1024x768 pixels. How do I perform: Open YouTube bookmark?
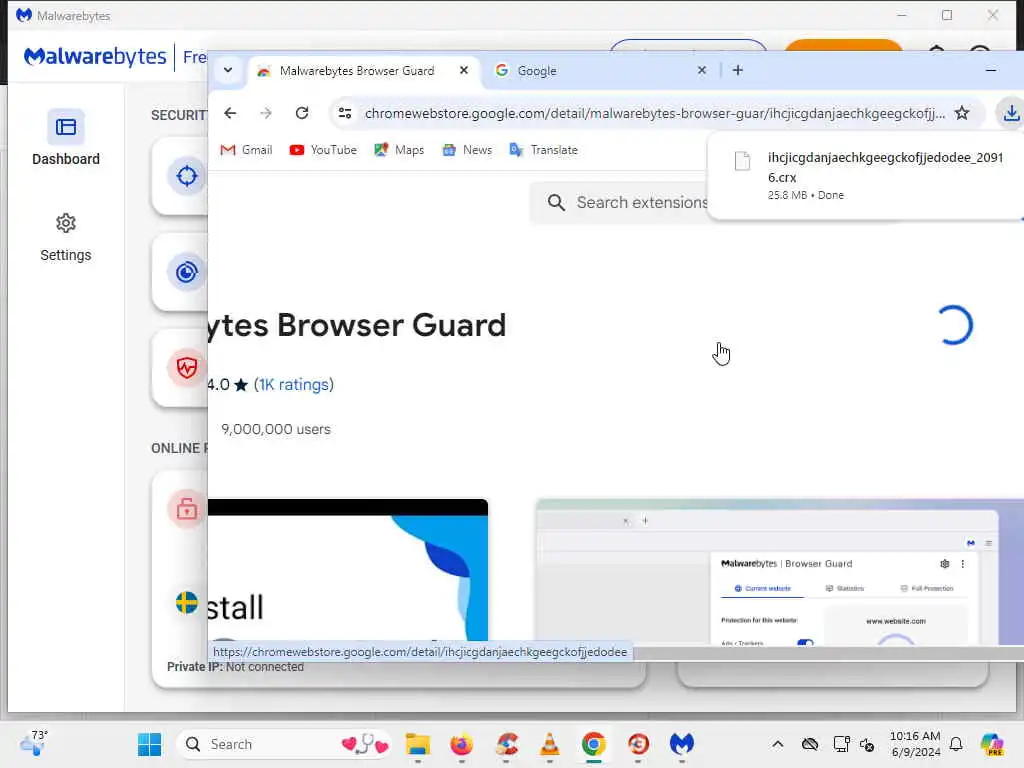click(x=323, y=150)
